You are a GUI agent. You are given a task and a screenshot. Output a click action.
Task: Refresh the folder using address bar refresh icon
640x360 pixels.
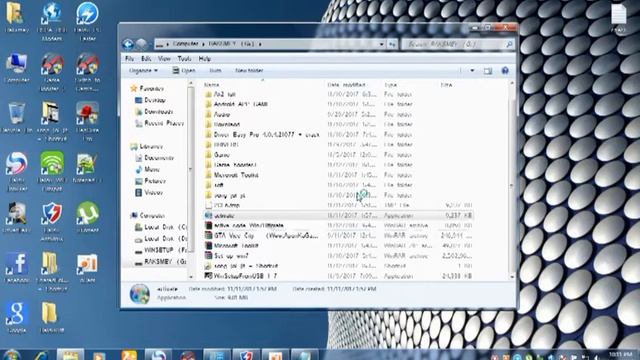[x=392, y=44]
